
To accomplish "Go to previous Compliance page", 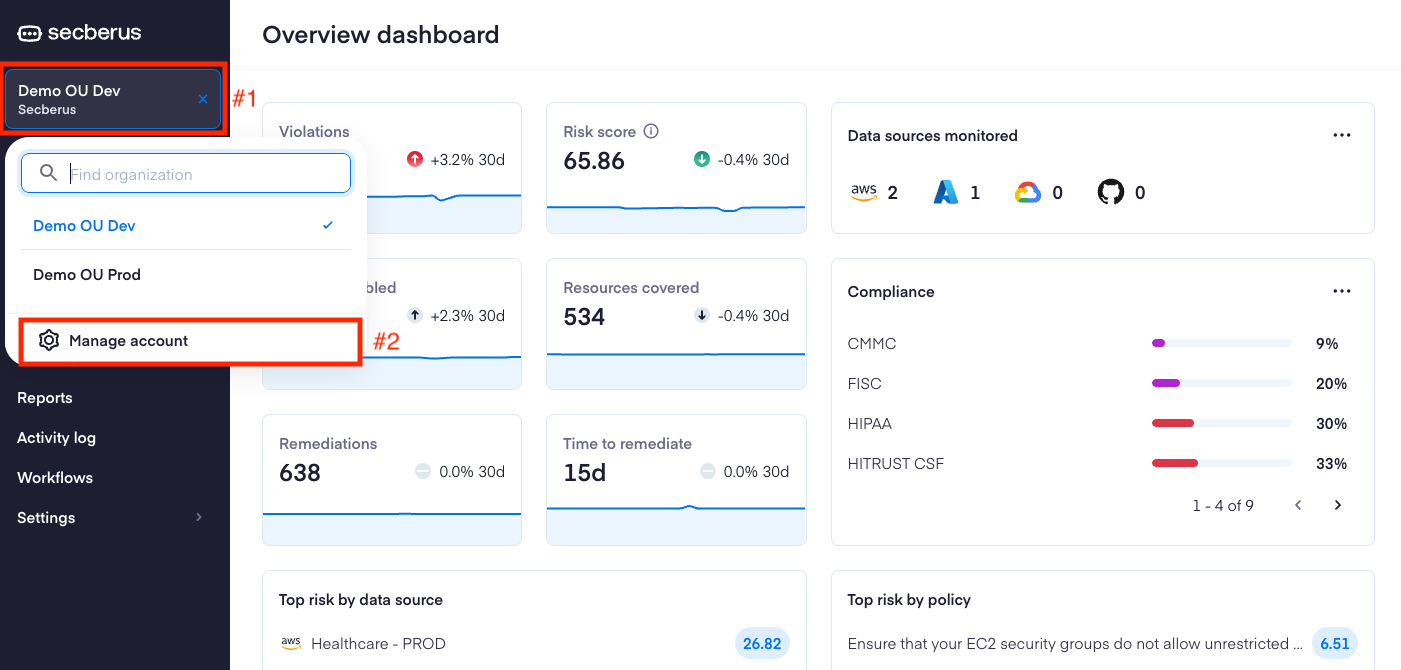I will click(1298, 505).
